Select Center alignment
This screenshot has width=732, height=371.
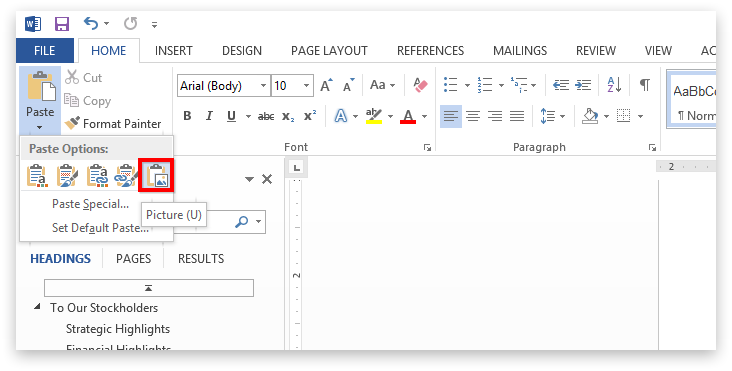pyautogui.click(x=473, y=116)
